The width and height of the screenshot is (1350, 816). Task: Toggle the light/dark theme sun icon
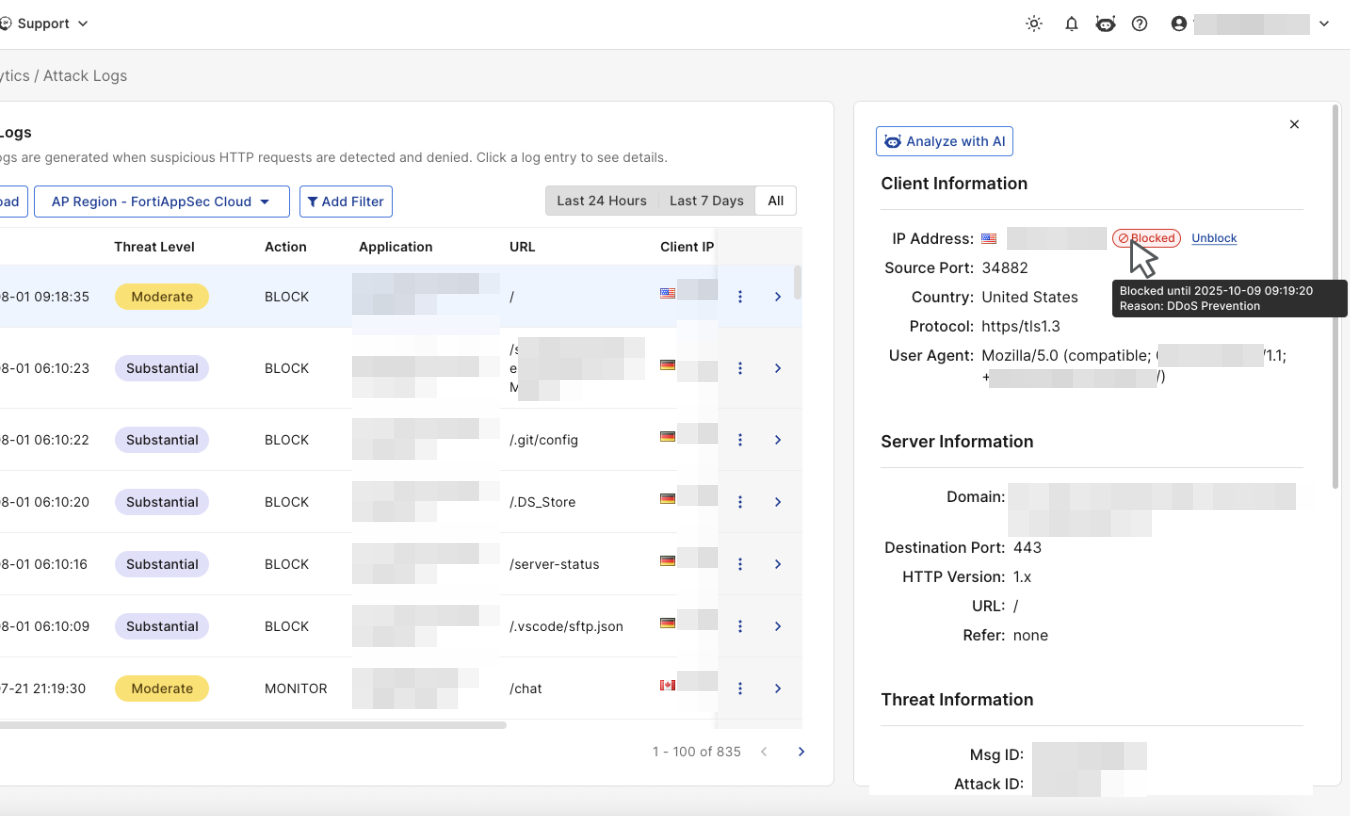(x=1034, y=24)
